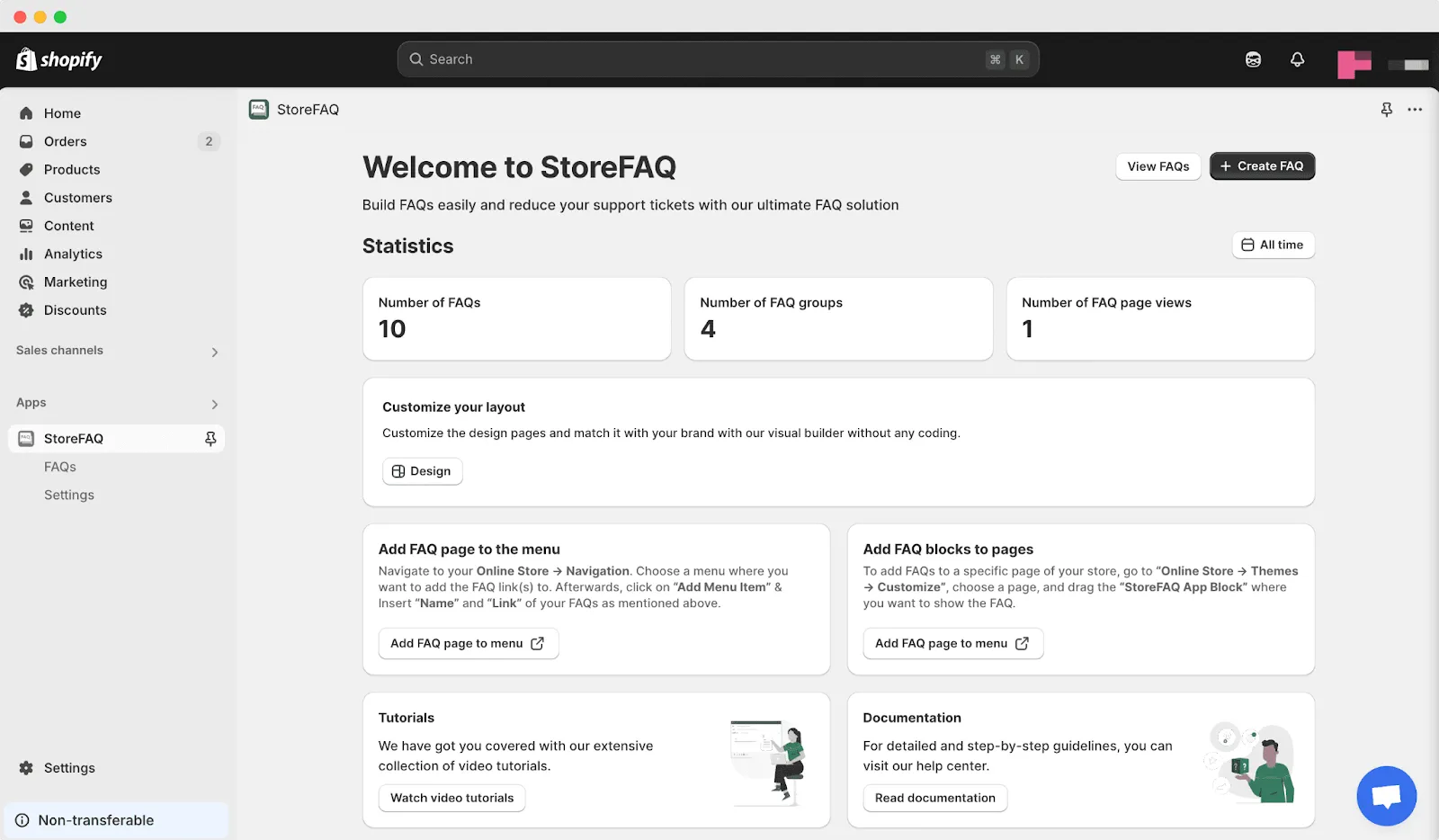
Task: Click the Content icon in sidebar
Action: (x=26, y=226)
